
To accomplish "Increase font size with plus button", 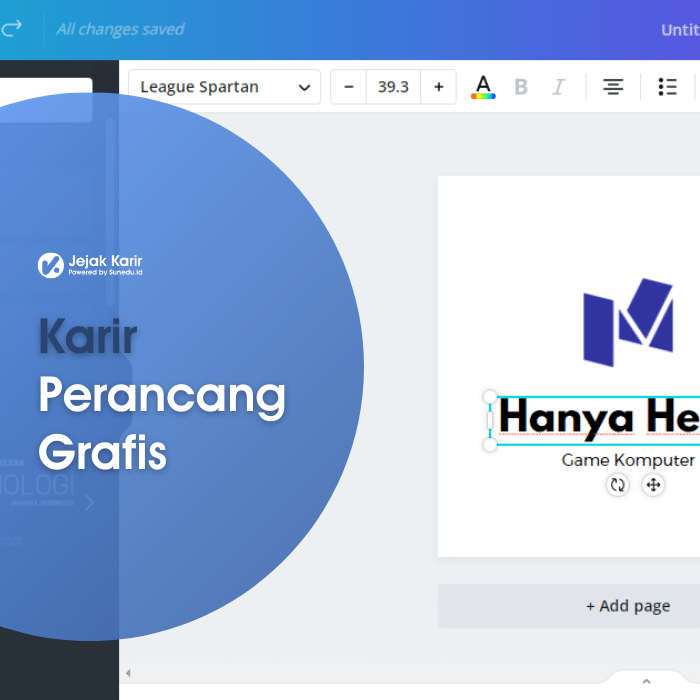I will click(x=438, y=87).
